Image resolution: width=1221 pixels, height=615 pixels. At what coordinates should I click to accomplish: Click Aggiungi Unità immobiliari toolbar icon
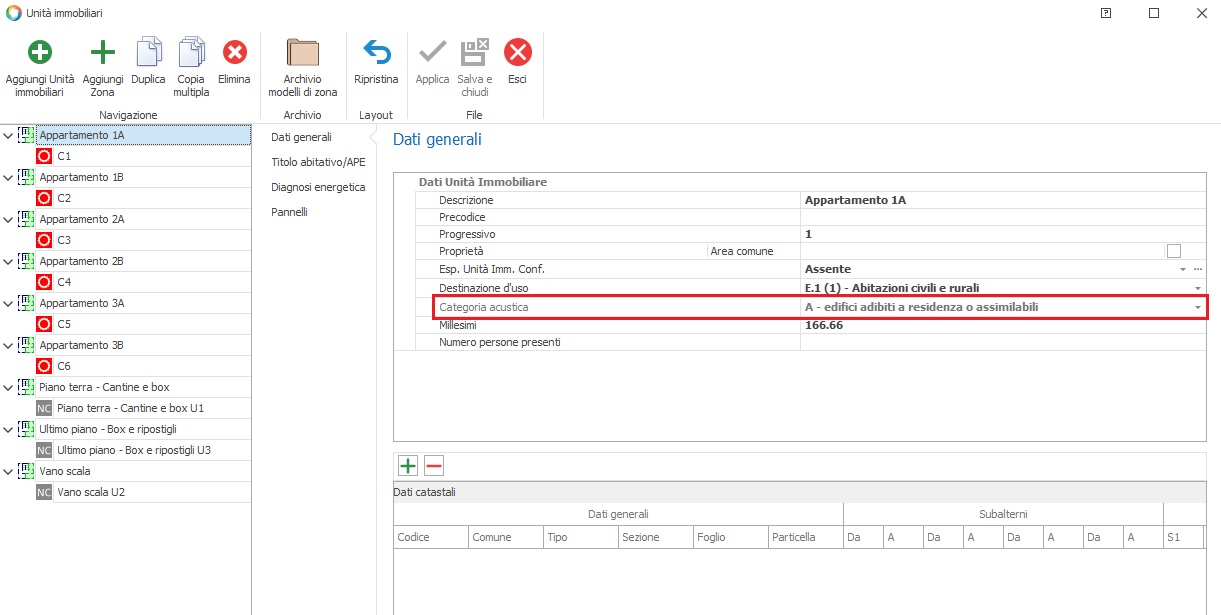[40, 54]
